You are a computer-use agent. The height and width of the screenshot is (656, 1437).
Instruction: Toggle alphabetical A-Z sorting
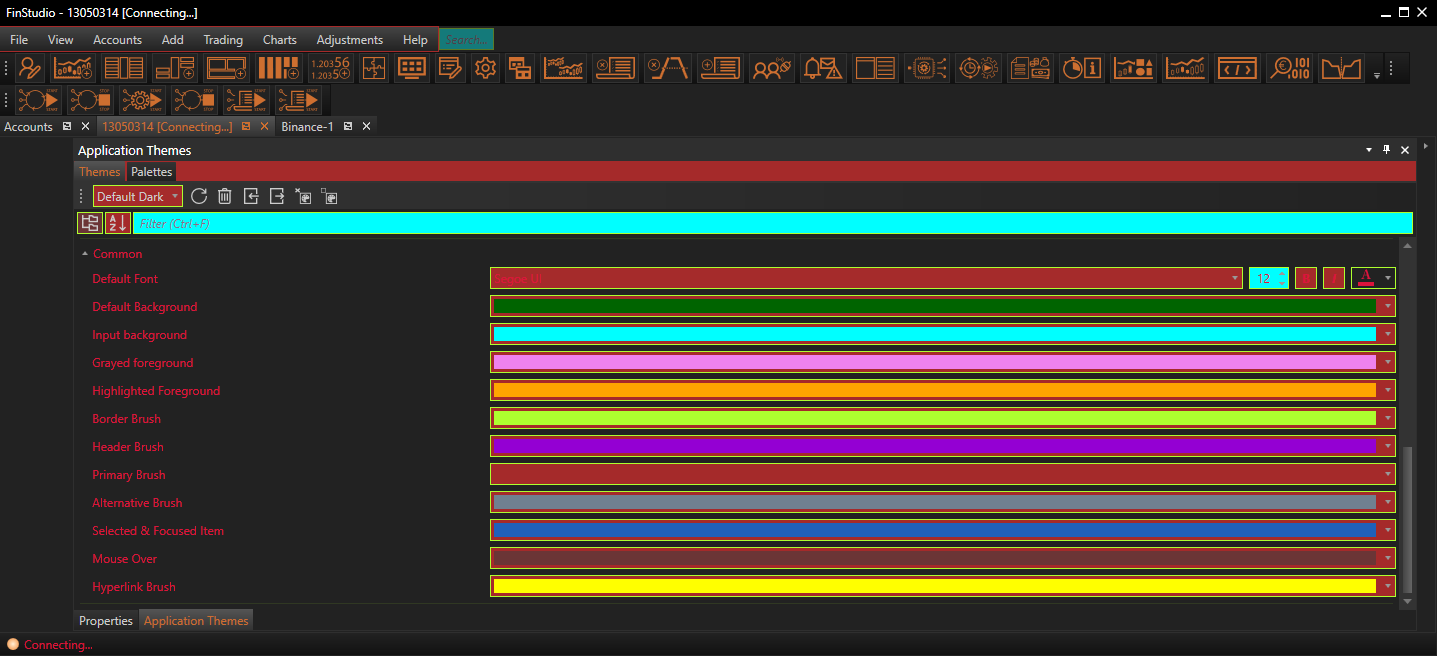pyautogui.click(x=117, y=223)
